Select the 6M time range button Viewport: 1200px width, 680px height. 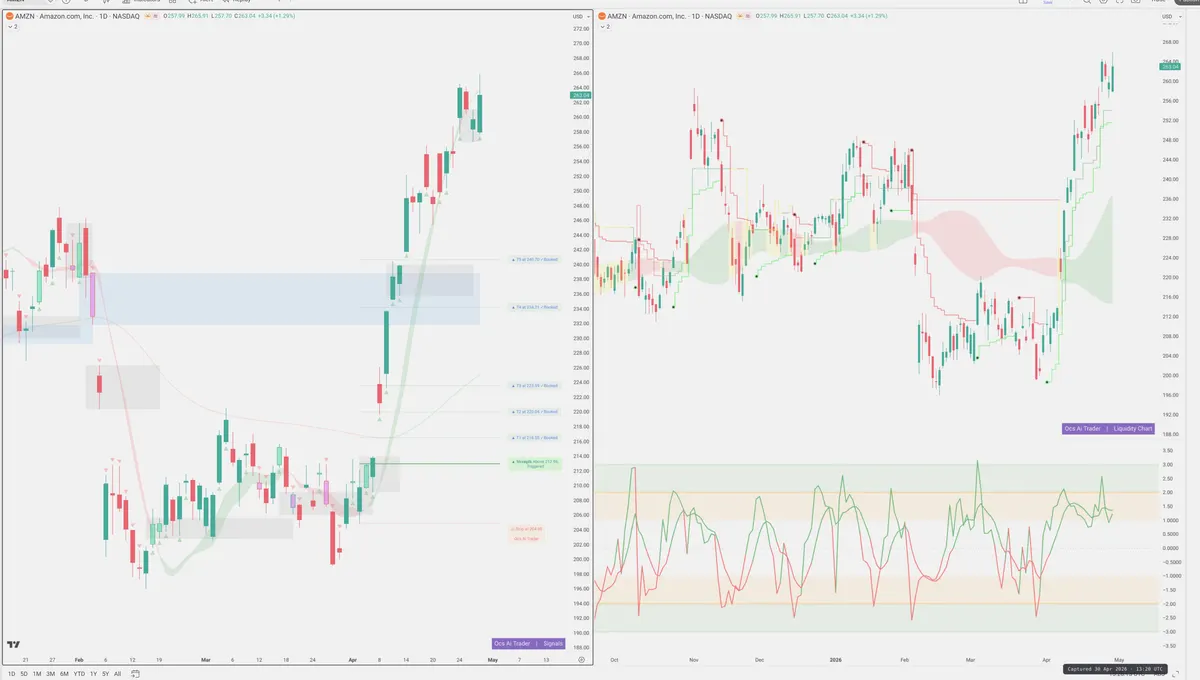pos(64,674)
